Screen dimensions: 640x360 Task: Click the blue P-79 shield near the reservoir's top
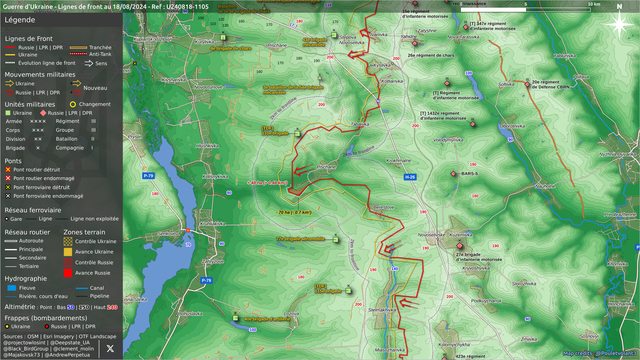point(148,176)
